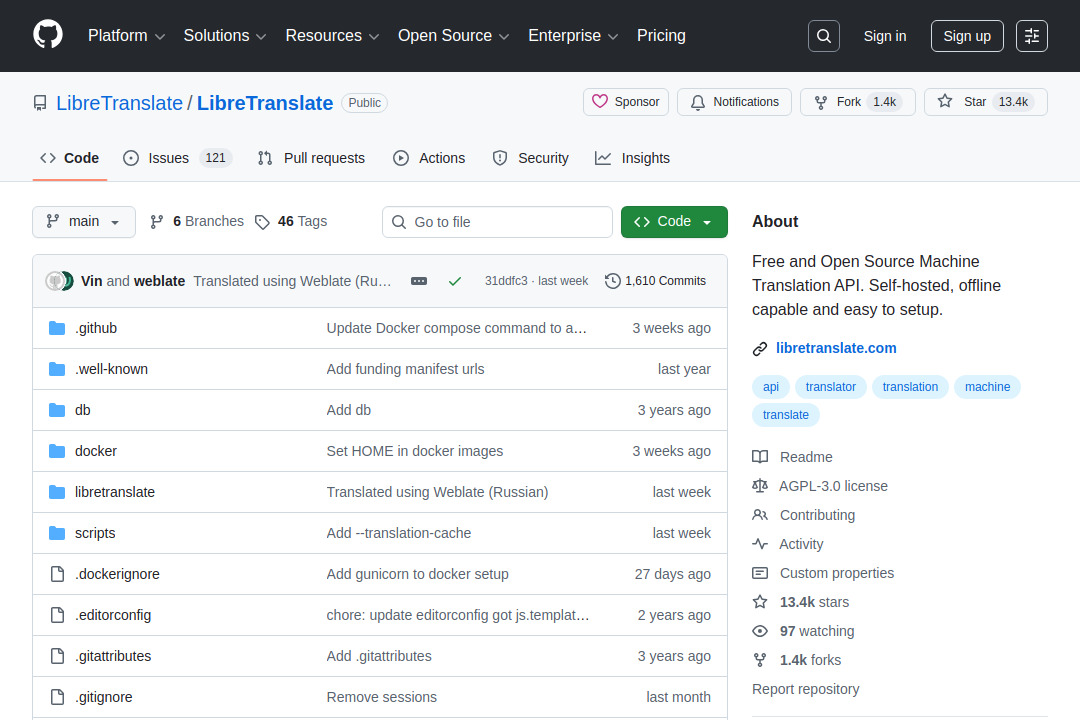Toggle Notifications for this repository
Viewport: 1080px width, 720px height.
point(734,101)
